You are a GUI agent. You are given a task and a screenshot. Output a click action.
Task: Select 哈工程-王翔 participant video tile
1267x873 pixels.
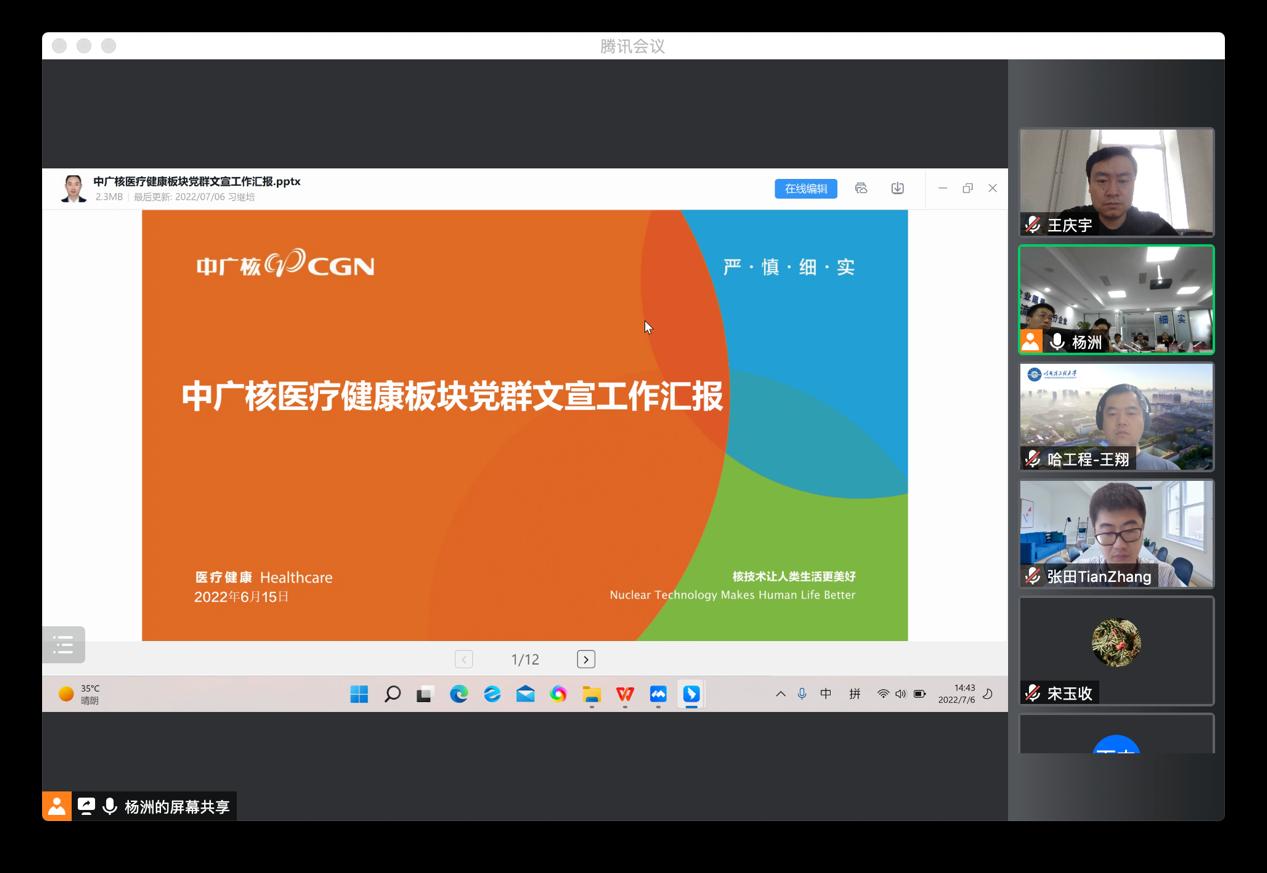coord(1116,417)
